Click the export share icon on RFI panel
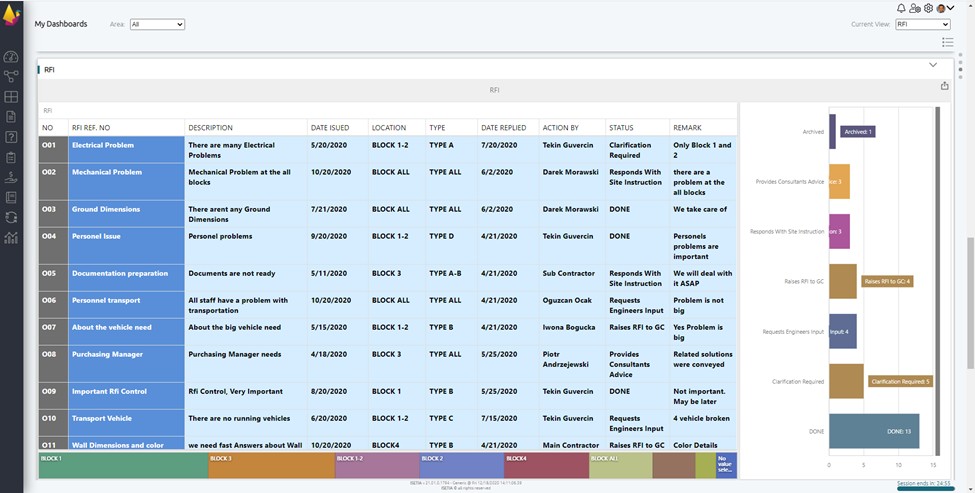Viewport: 975px width, 493px height. pyautogui.click(x=945, y=86)
